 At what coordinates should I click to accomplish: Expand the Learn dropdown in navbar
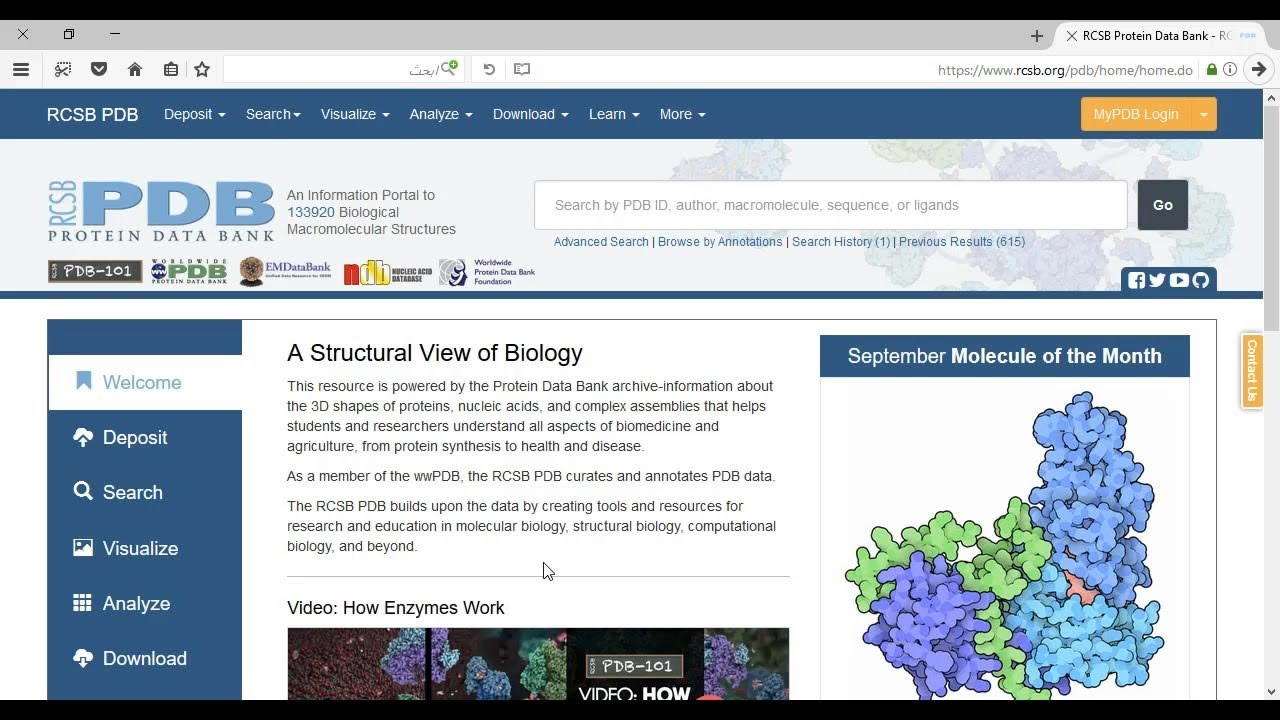[x=614, y=114]
